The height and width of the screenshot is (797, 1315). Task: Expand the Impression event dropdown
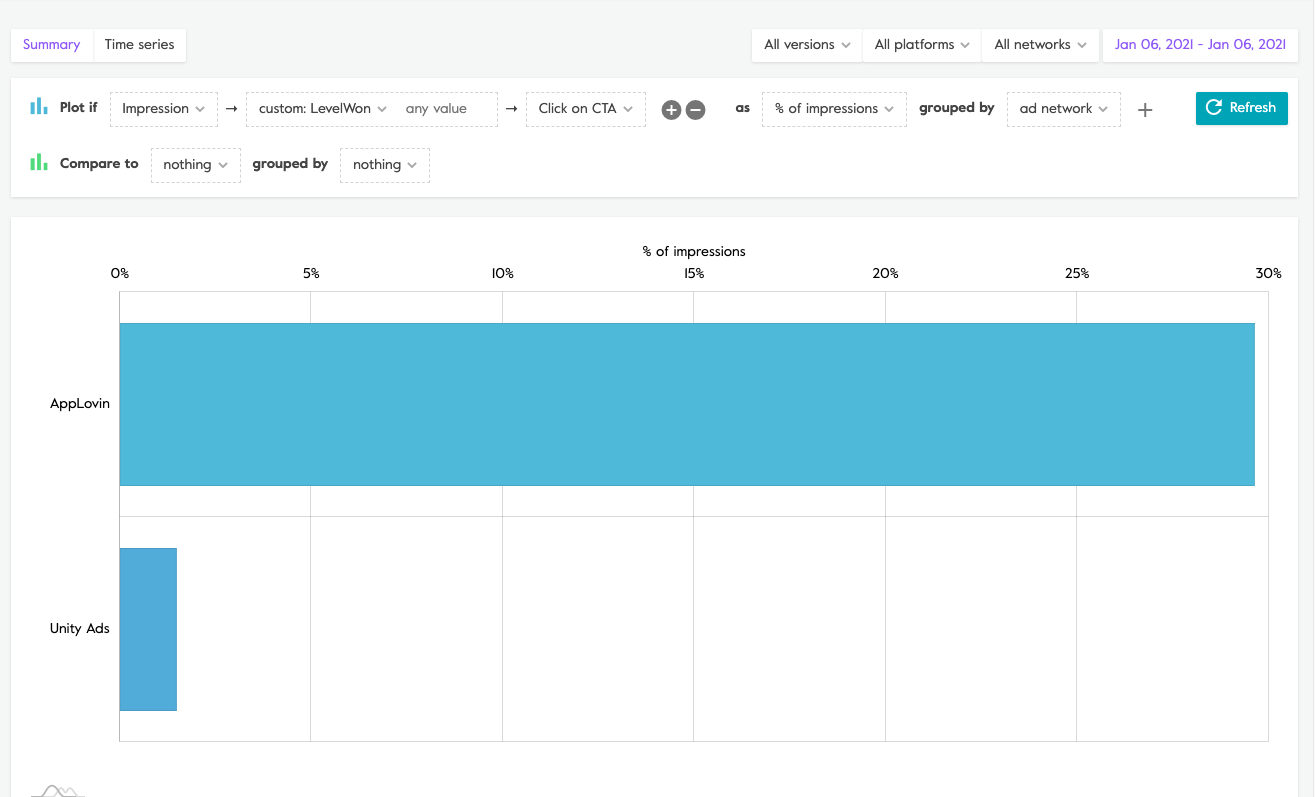coord(164,109)
